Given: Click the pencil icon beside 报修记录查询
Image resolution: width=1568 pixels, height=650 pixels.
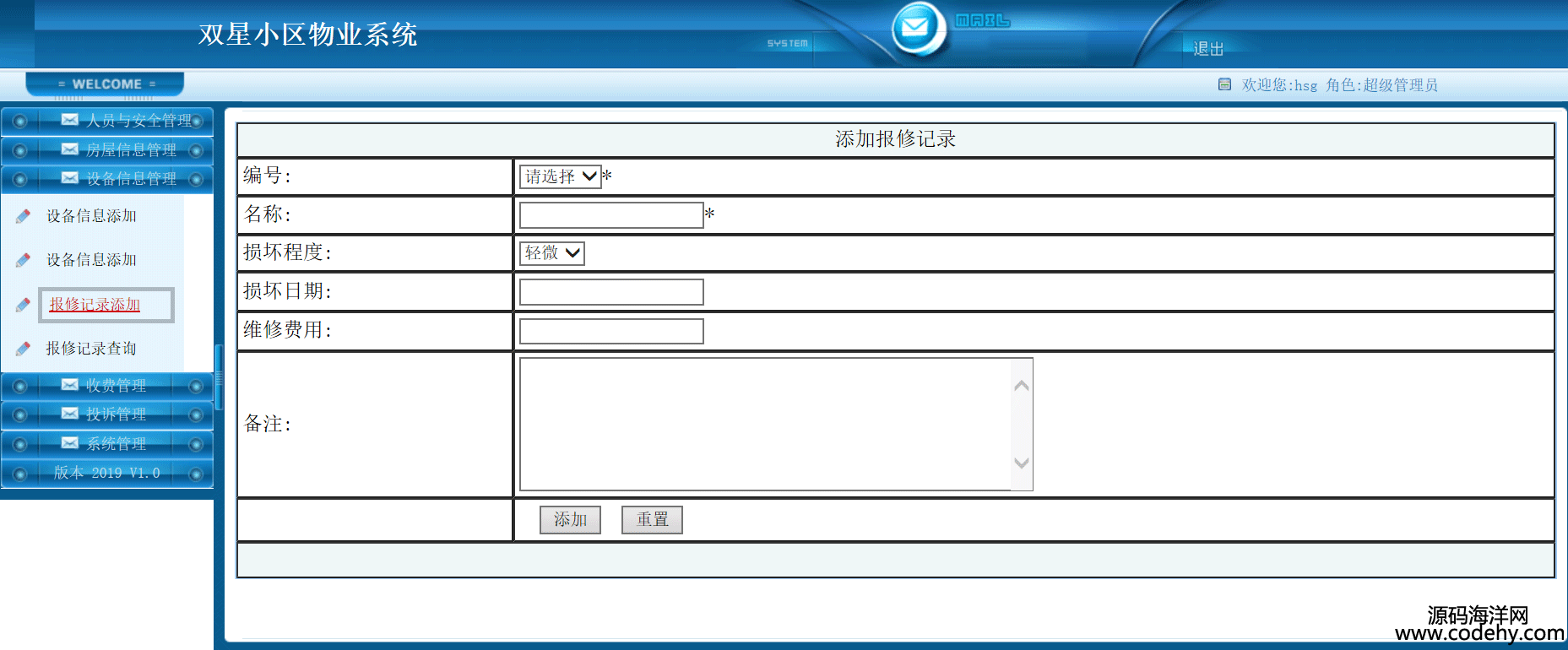Looking at the screenshot, I should coord(23,349).
